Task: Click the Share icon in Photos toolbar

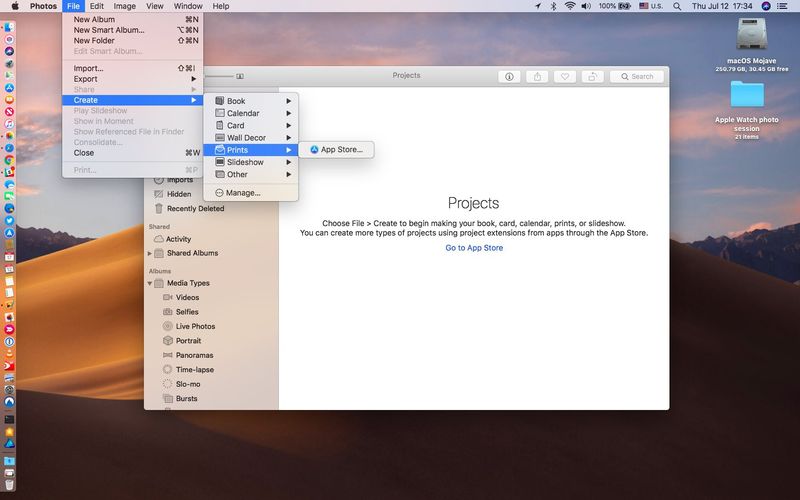Action: pos(537,77)
